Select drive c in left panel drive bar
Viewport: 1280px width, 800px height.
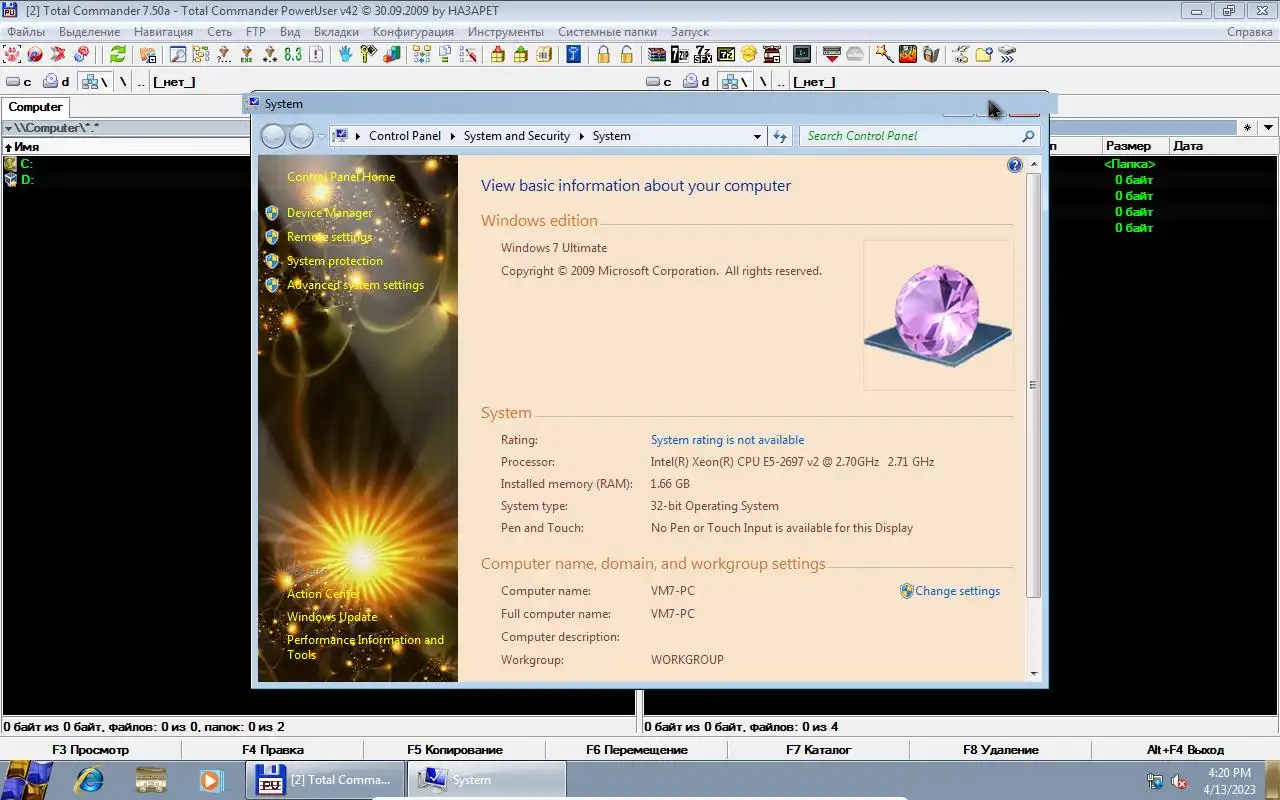(19, 82)
